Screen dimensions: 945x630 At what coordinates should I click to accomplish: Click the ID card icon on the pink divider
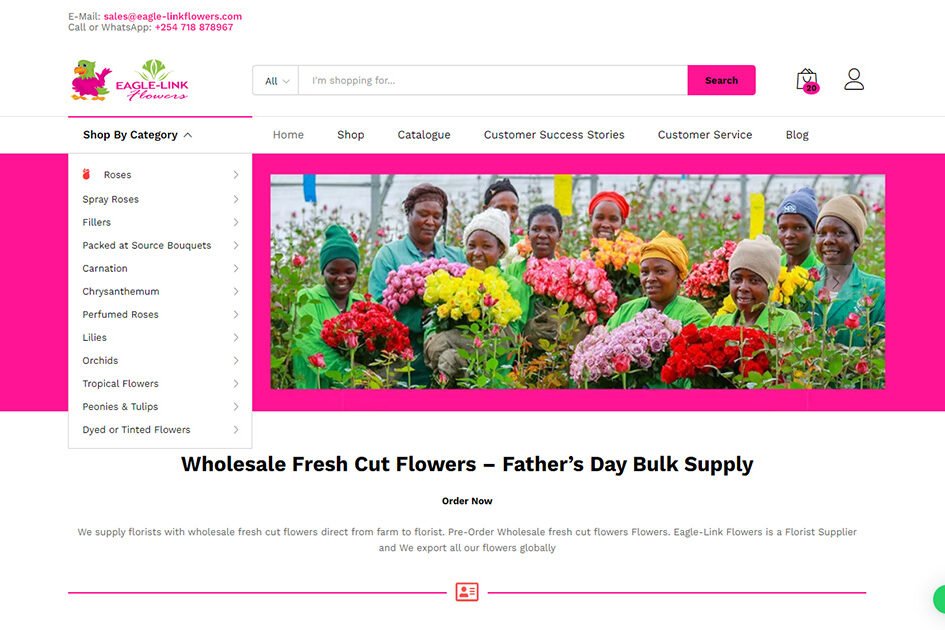point(466,591)
